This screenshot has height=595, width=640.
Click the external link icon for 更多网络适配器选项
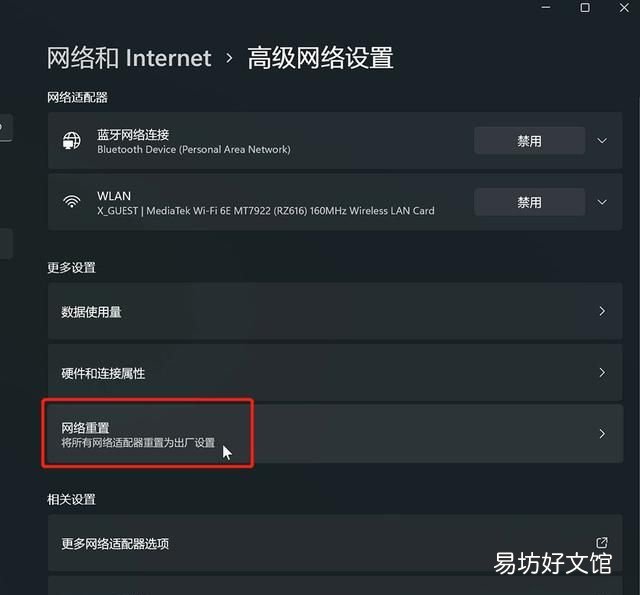602,543
